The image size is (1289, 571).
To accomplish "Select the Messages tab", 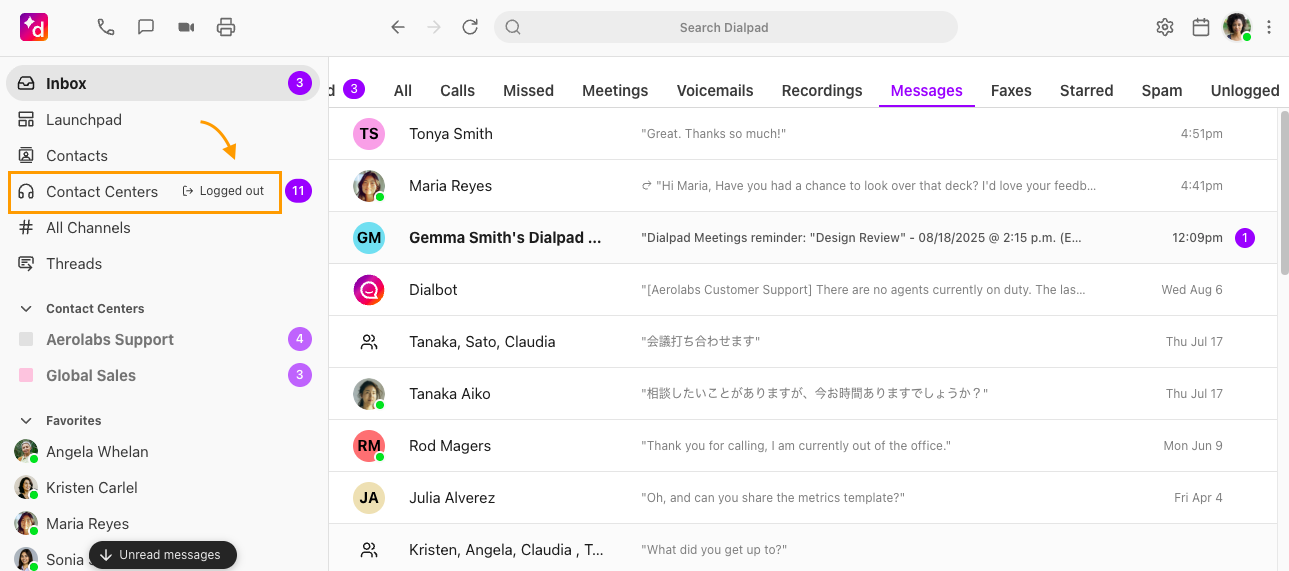I will coord(926,90).
